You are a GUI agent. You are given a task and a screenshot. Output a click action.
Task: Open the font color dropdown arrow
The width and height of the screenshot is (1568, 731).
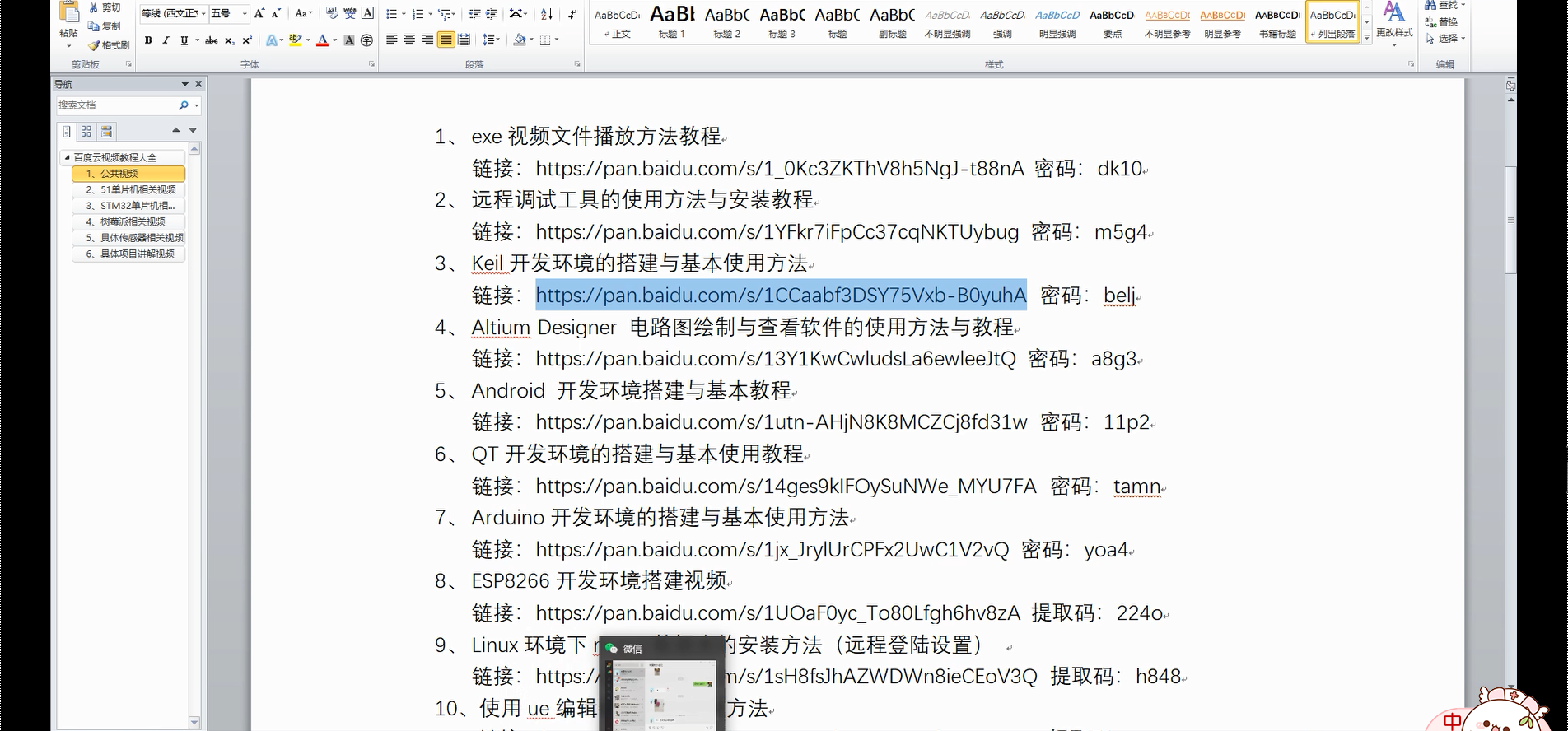pyautogui.click(x=335, y=40)
